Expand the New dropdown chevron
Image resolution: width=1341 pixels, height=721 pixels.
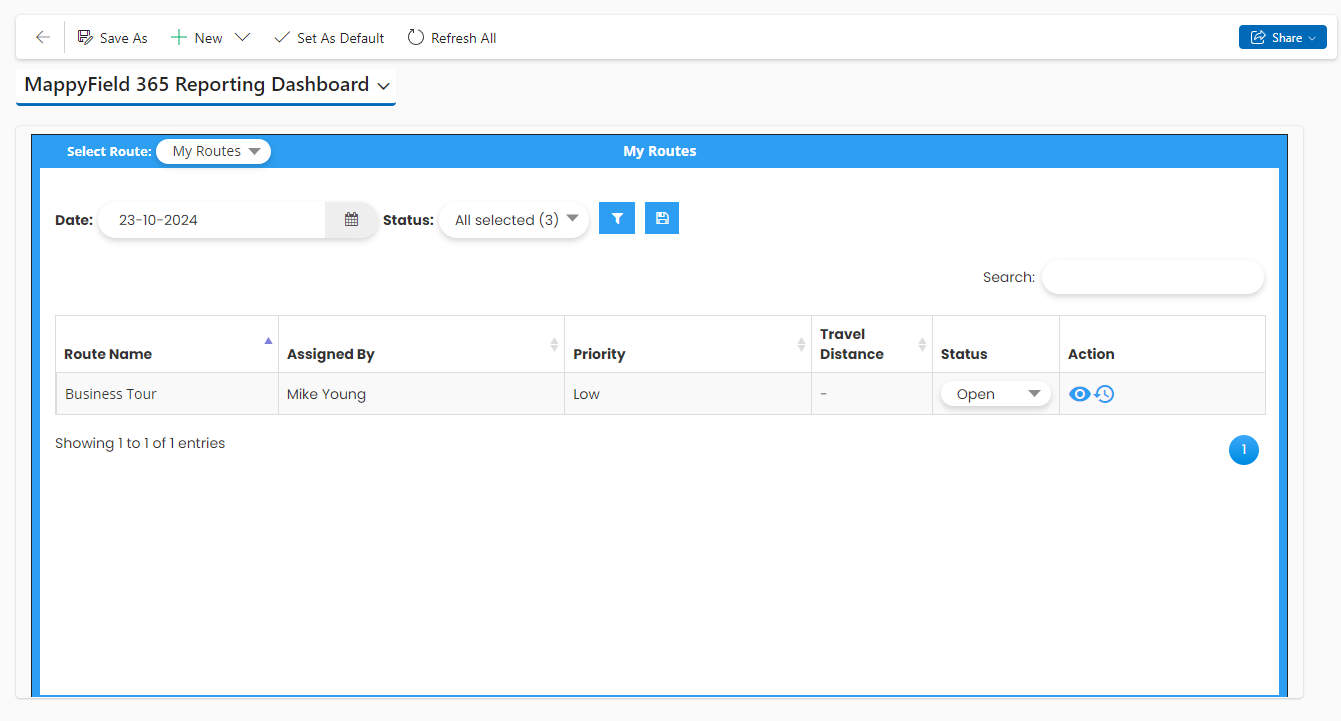(x=242, y=38)
